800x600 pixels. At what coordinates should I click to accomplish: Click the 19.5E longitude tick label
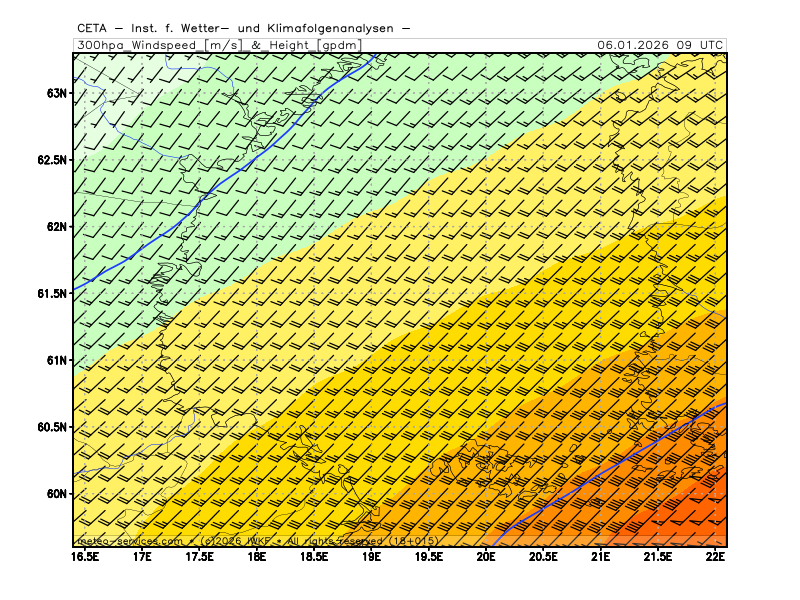[429, 555]
